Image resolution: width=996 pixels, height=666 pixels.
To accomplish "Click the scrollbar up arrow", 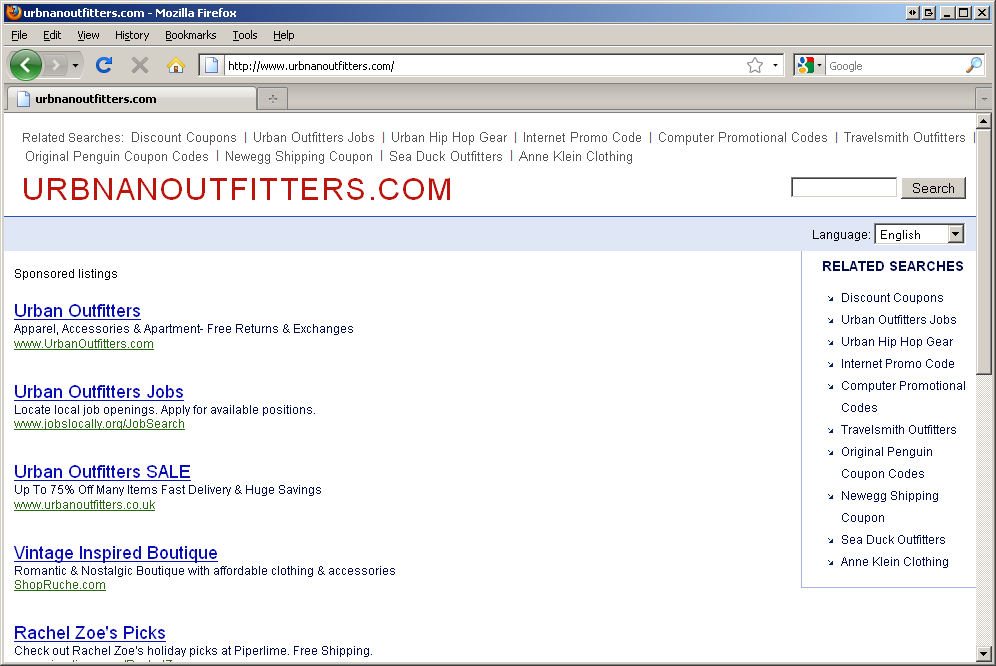I will click(x=983, y=121).
